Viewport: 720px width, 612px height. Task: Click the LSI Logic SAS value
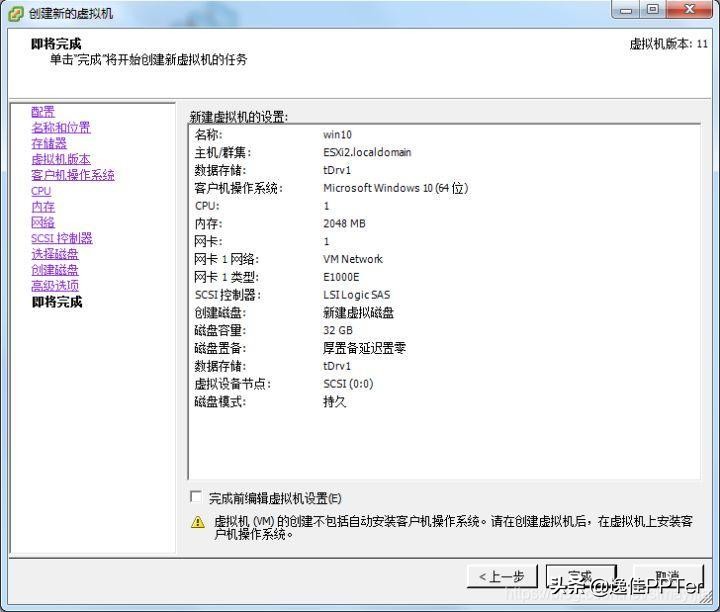point(356,295)
